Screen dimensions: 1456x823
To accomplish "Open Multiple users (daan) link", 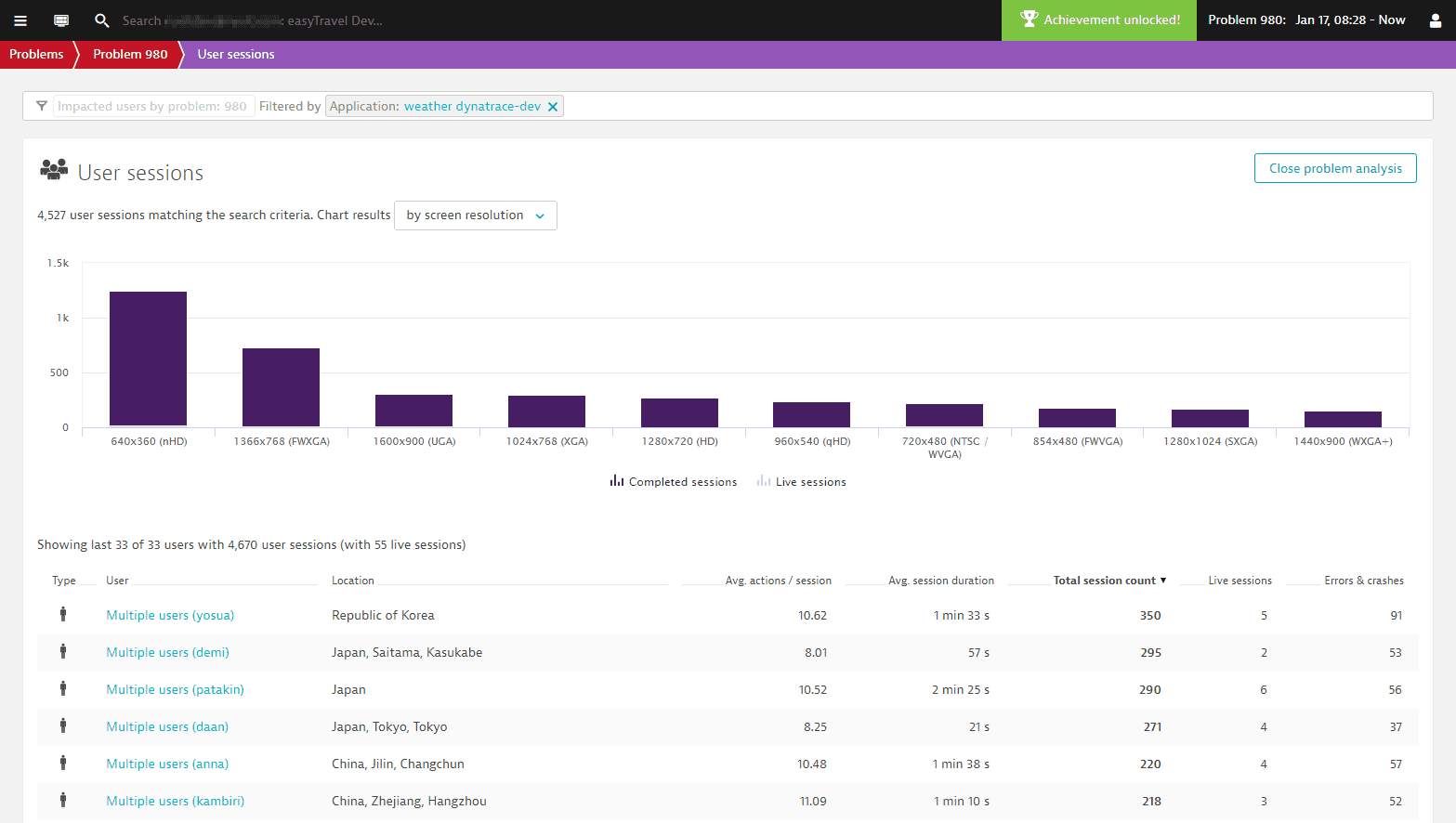I will click(x=167, y=726).
